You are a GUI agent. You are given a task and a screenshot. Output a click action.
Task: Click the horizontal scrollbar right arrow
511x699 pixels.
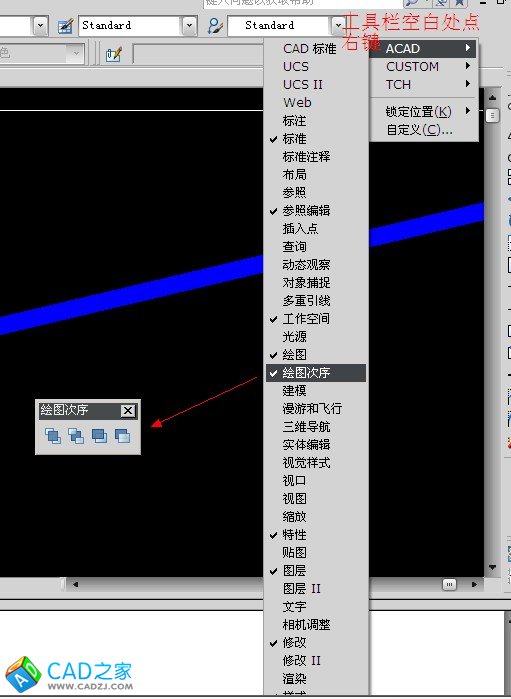coord(474,584)
